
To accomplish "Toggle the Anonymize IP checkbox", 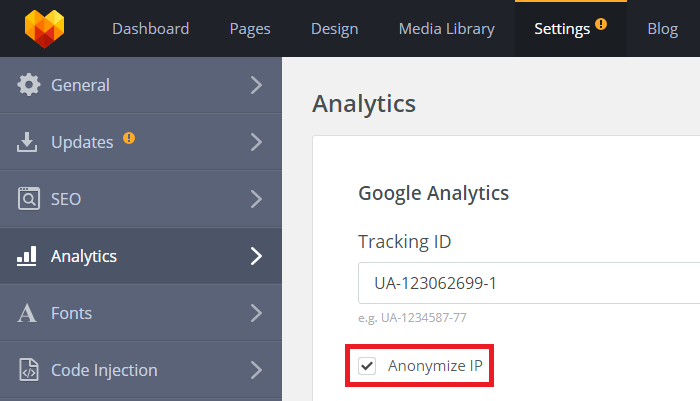I will point(367,366).
